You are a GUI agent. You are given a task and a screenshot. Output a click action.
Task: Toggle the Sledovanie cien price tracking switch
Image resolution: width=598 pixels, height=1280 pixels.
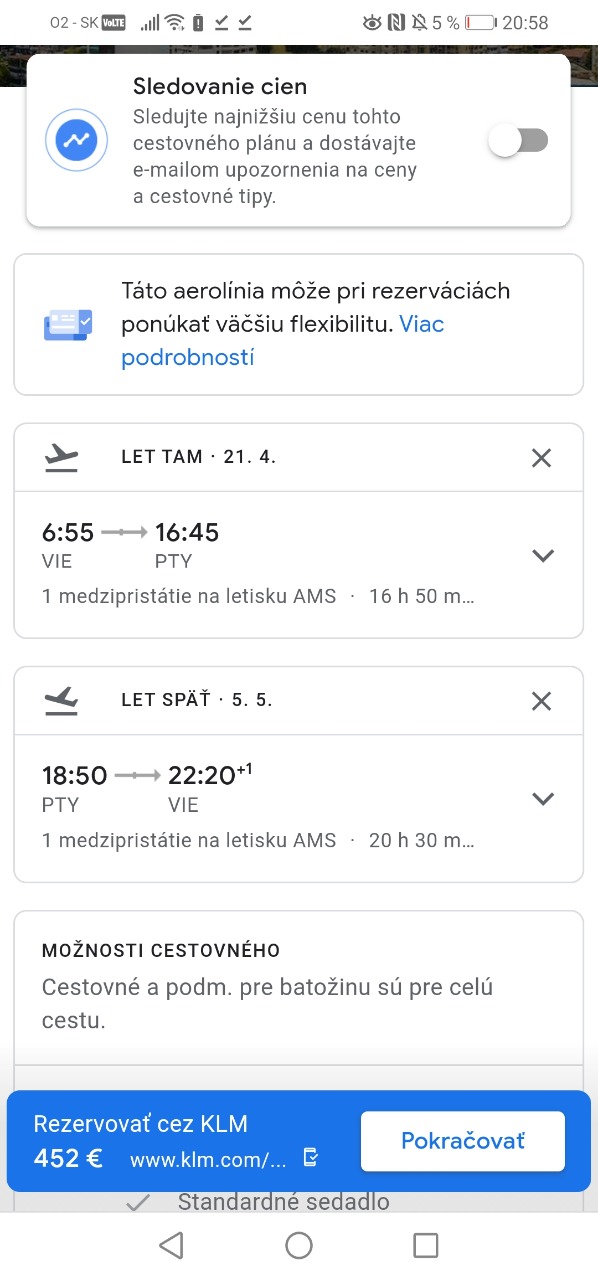[x=518, y=141]
